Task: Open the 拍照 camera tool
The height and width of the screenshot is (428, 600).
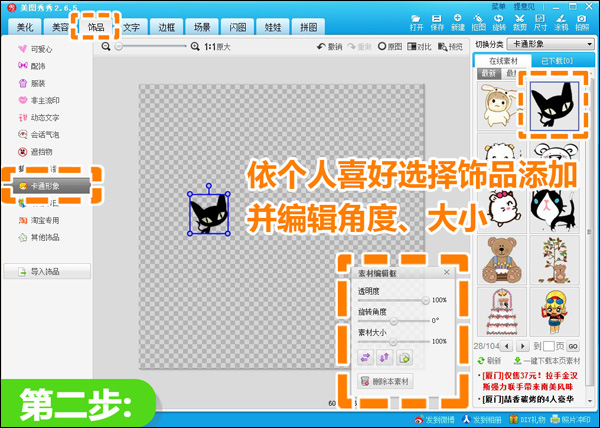Action: pos(582,23)
